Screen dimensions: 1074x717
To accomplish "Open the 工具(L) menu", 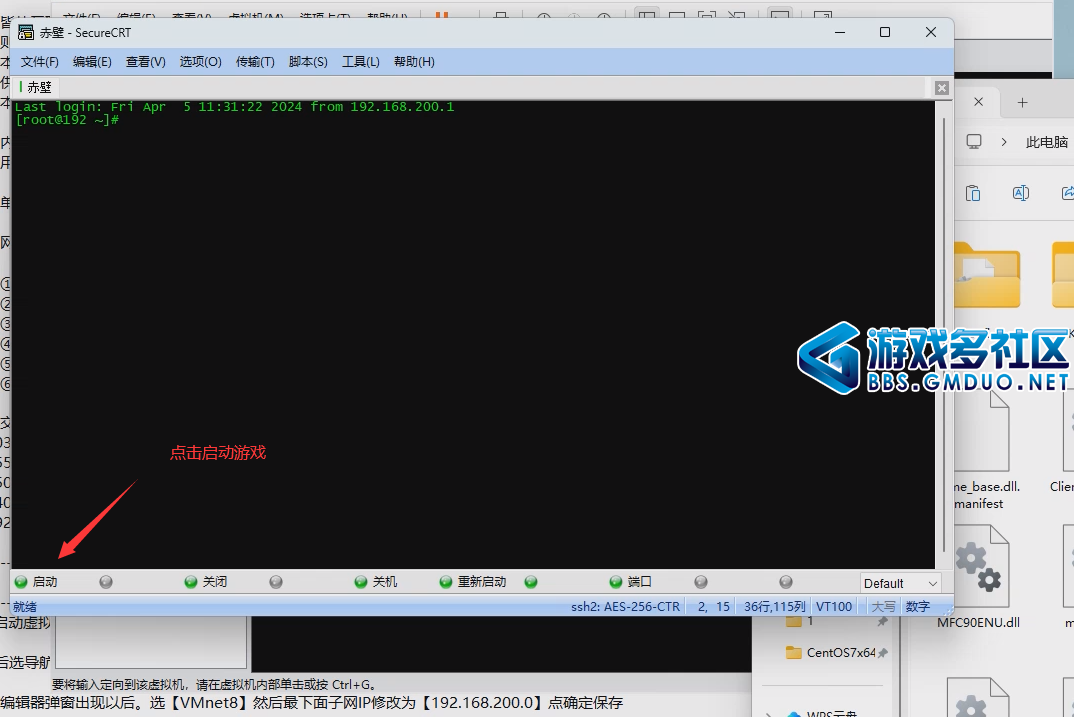I will (361, 62).
